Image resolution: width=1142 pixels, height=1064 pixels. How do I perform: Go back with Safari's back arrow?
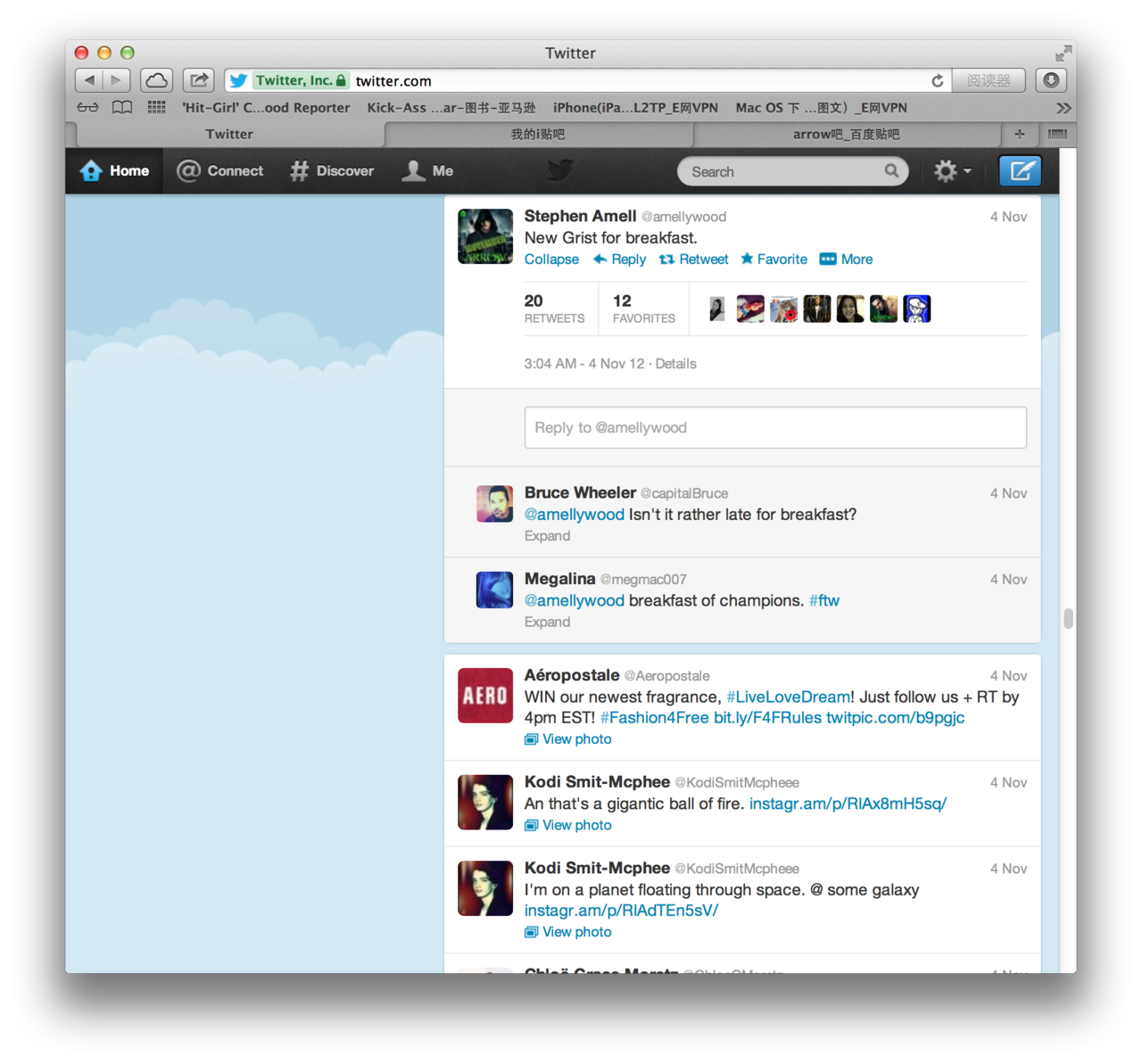[89, 80]
